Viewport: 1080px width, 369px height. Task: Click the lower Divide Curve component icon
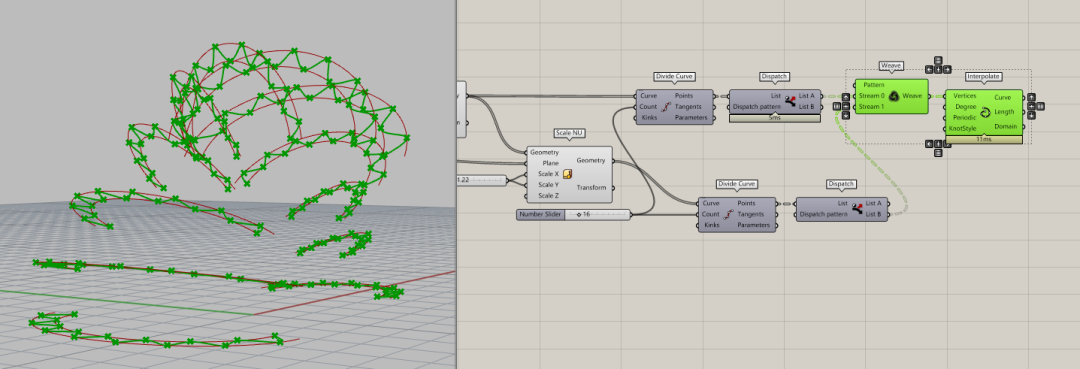729,214
